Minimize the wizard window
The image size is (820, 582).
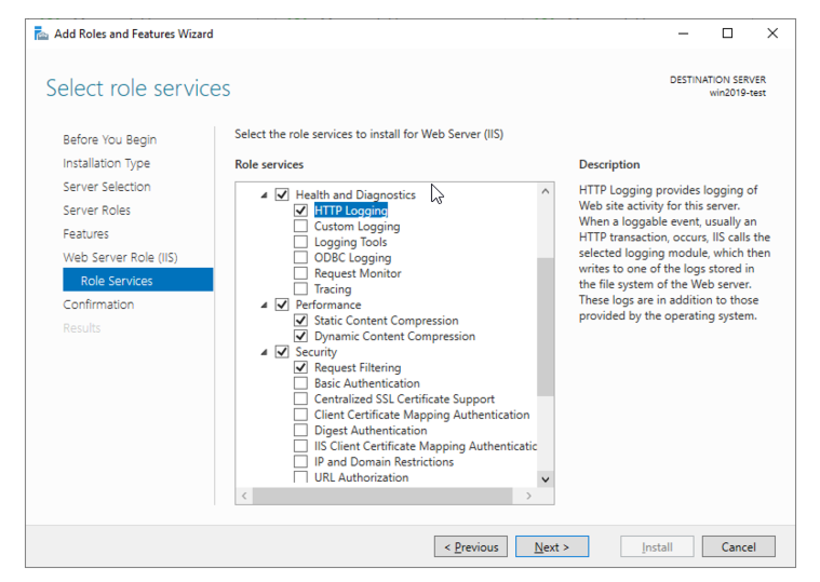pos(683,33)
